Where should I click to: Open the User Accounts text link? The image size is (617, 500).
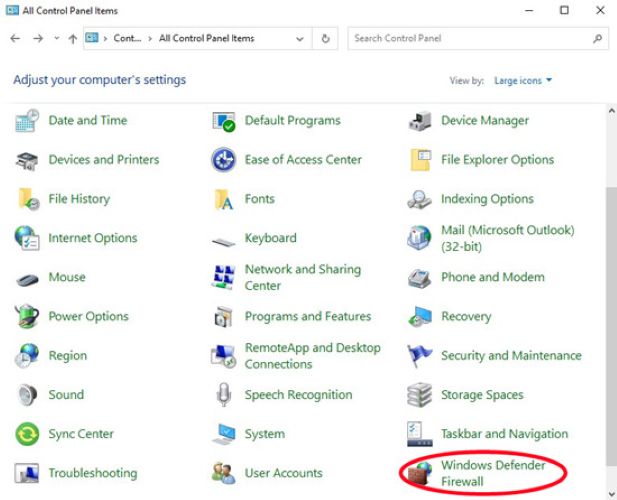coord(283,473)
